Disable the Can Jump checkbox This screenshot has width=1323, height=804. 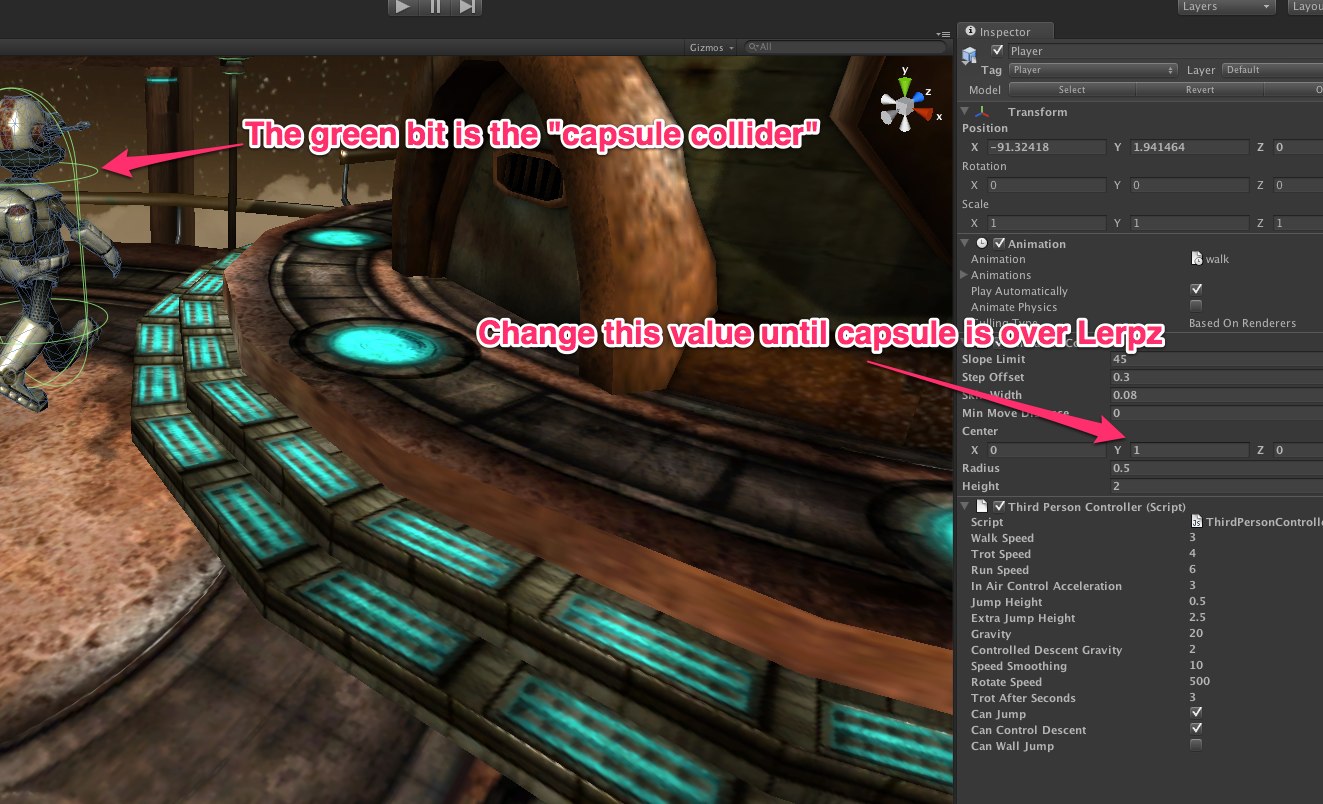coord(1196,712)
